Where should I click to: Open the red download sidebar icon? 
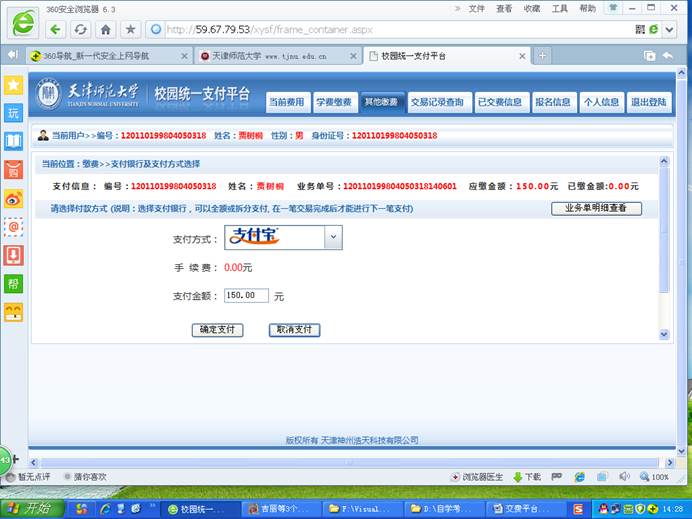(x=13, y=255)
